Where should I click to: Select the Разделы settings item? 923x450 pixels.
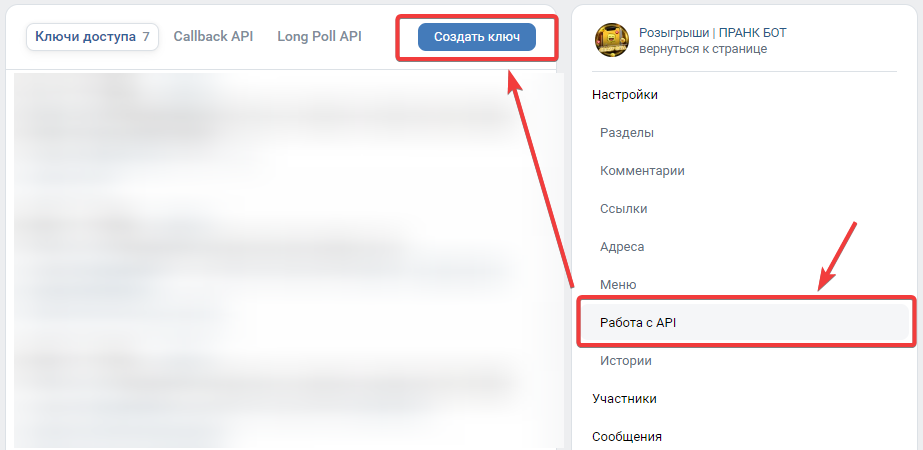pyautogui.click(x=627, y=133)
